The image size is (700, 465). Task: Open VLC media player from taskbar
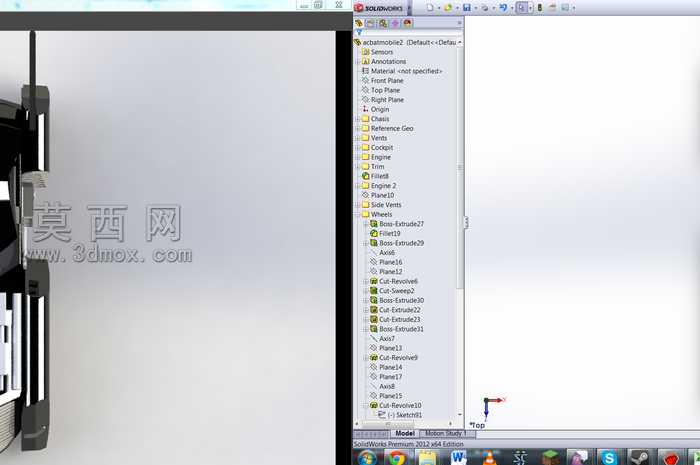click(489, 458)
